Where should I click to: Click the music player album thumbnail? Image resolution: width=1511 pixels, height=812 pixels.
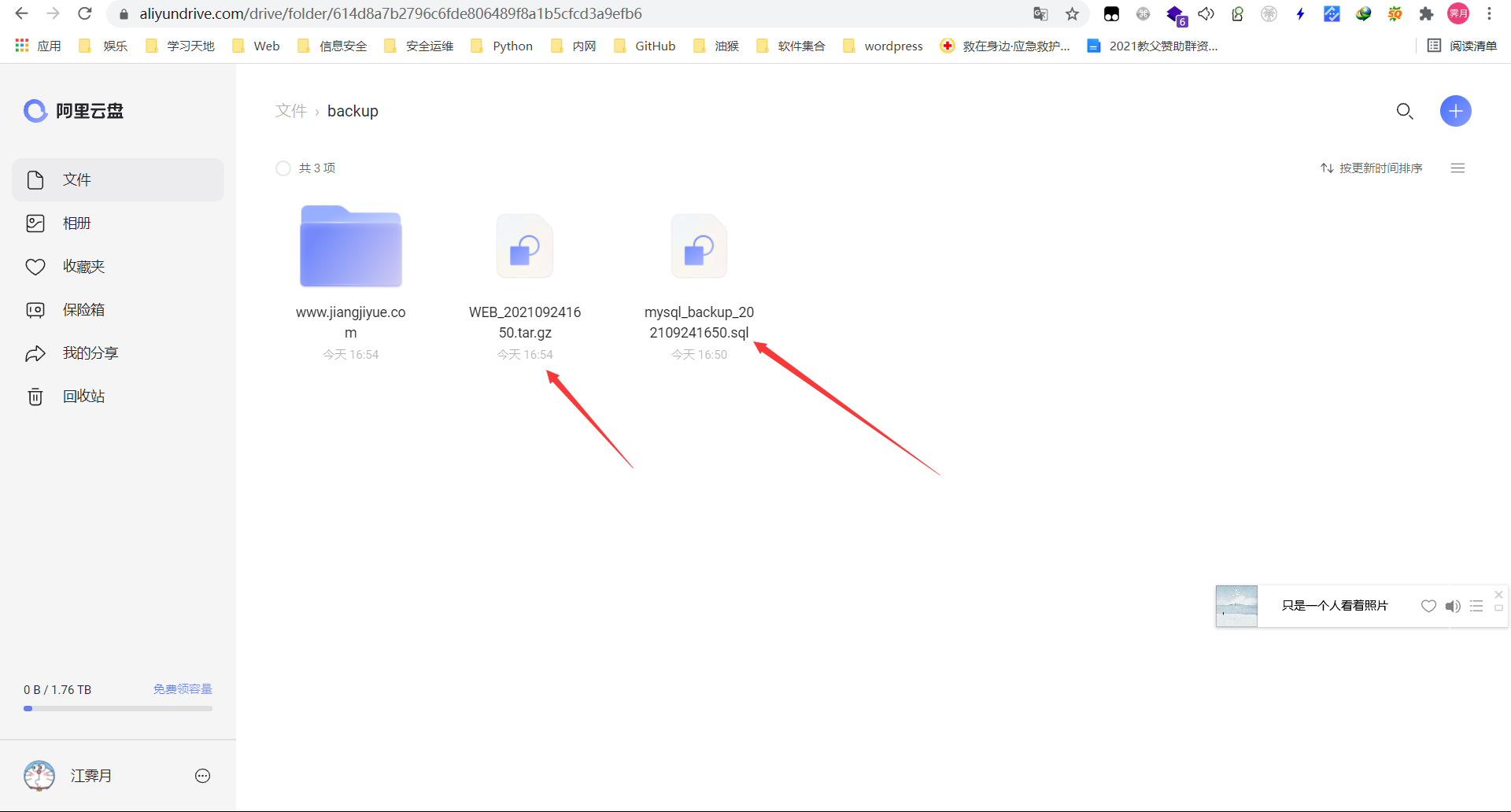click(x=1236, y=606)
